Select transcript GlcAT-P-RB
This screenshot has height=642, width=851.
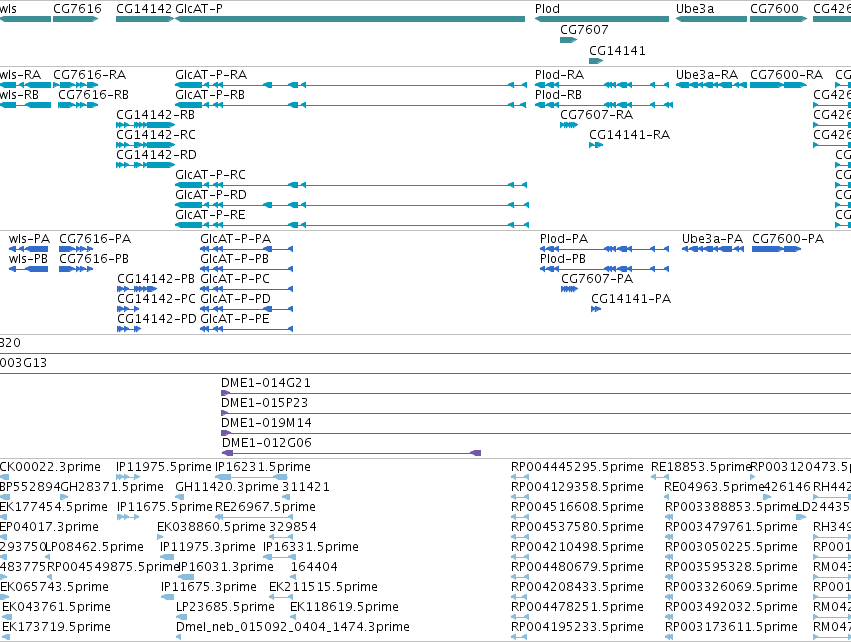[x=351, y=105]
